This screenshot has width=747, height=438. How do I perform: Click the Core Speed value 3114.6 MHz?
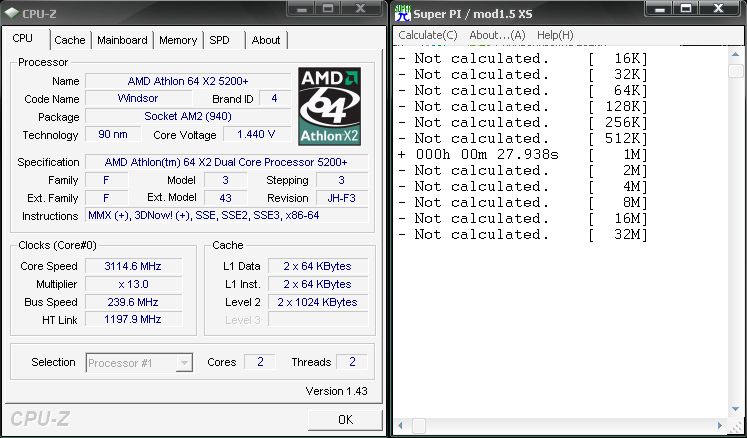pyautogui.click(x=133, y=266)
